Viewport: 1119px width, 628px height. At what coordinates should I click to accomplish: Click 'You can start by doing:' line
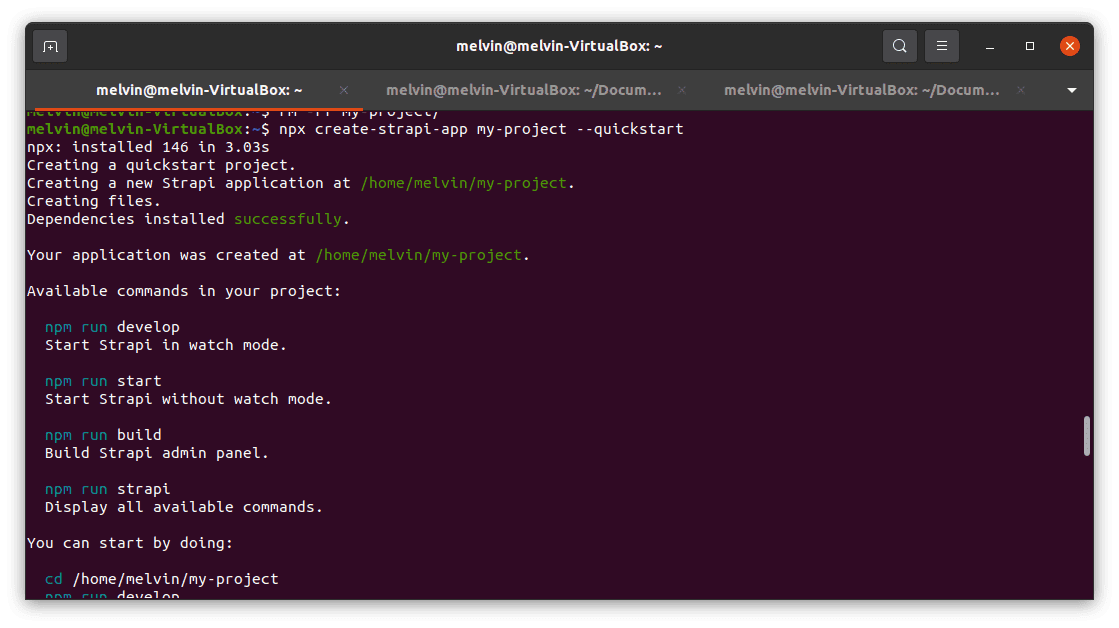click(x=130, y=543)
